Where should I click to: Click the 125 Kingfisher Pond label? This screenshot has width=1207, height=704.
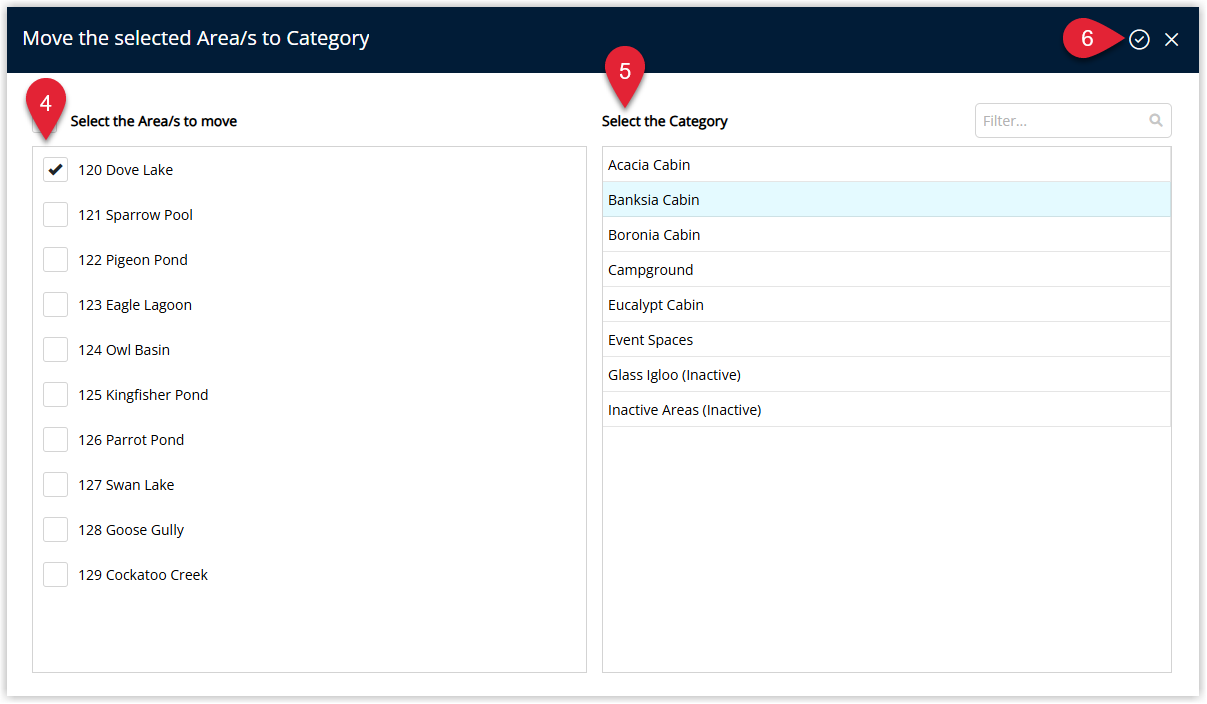(x=143, y=395)
